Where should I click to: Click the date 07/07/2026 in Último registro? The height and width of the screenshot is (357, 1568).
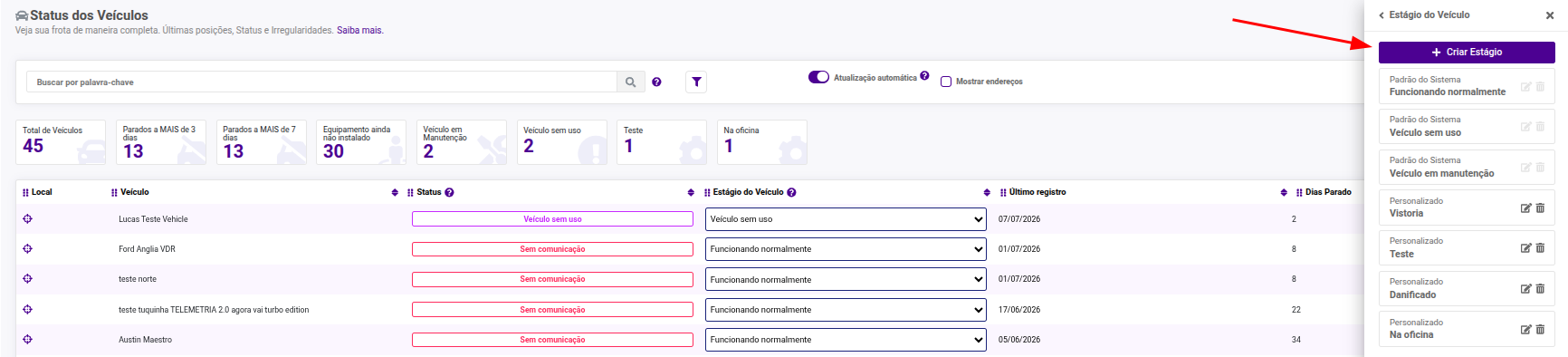coord(1019,219)
